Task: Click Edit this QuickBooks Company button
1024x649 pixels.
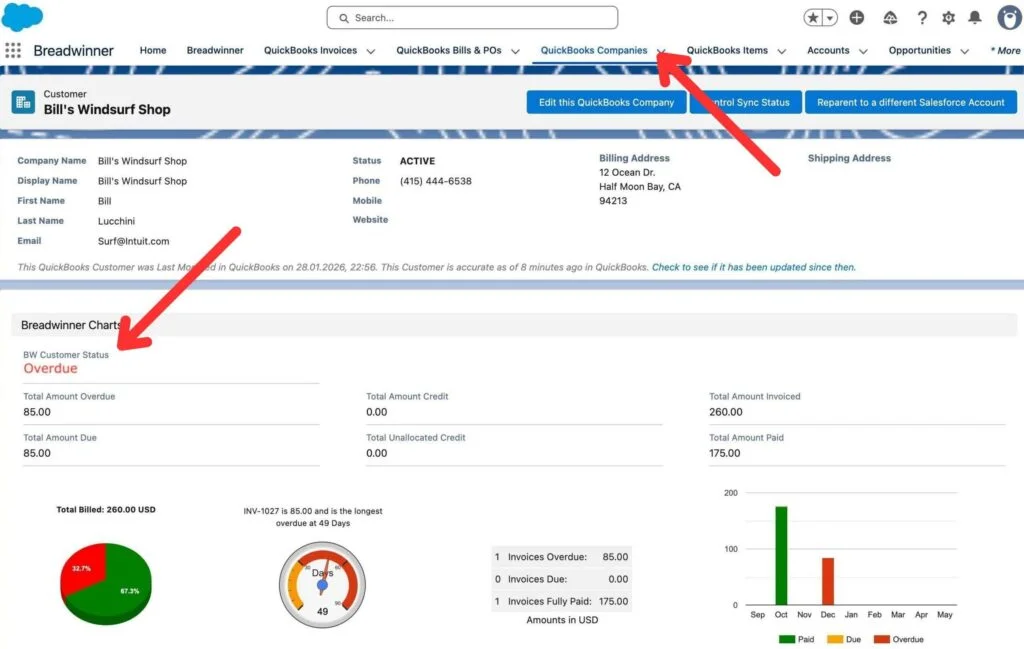Action: tap(606, 102)
